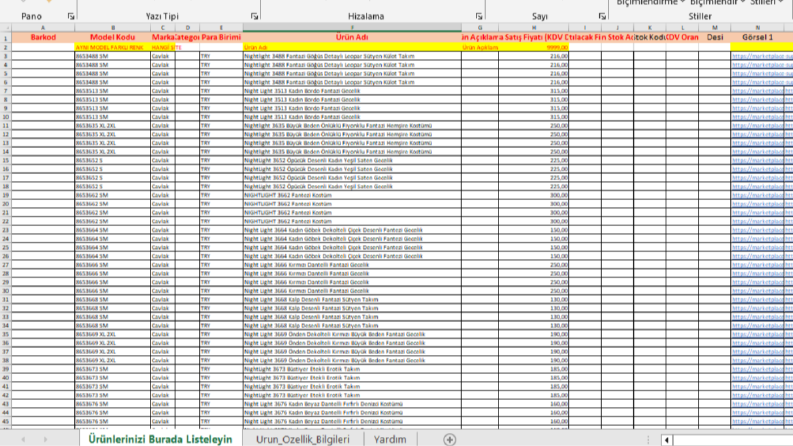Select model code 8653652 S in row 15
The image size is (793, 446).
coord(112,160)
